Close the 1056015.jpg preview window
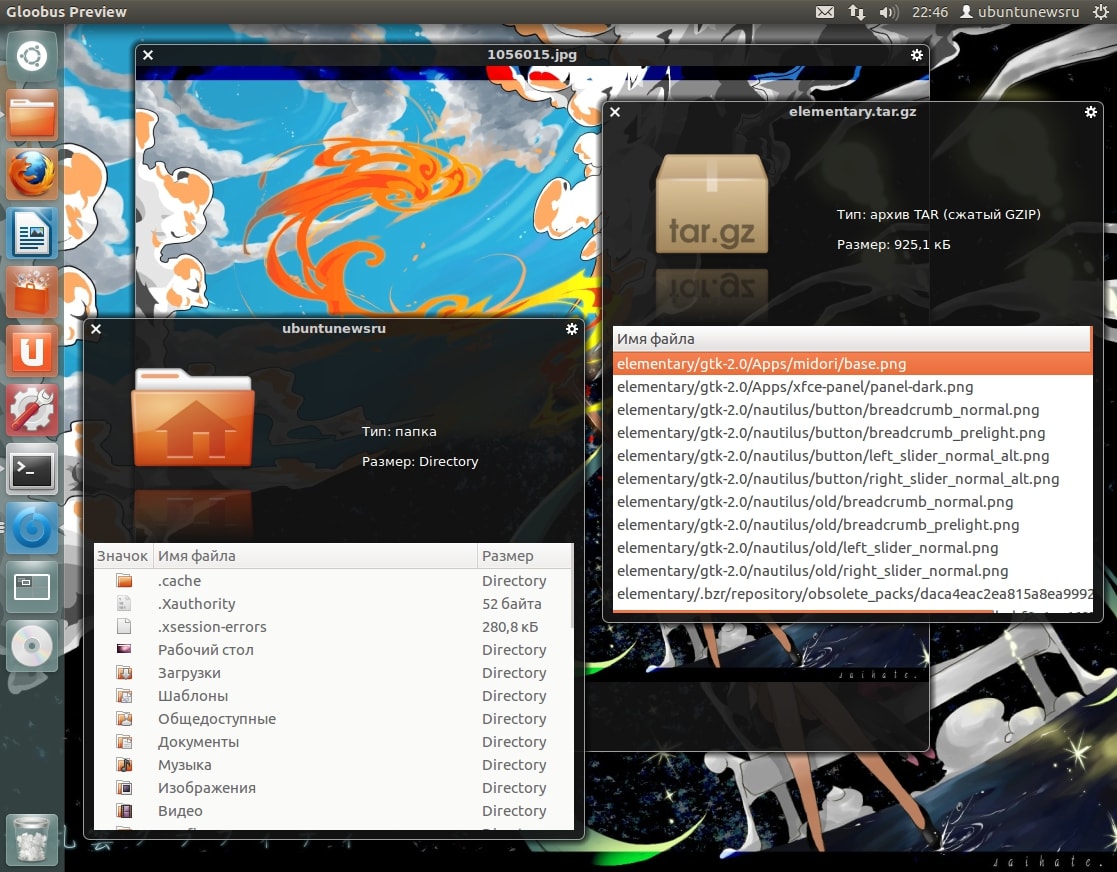1117x872 pixels. [148, 55]
